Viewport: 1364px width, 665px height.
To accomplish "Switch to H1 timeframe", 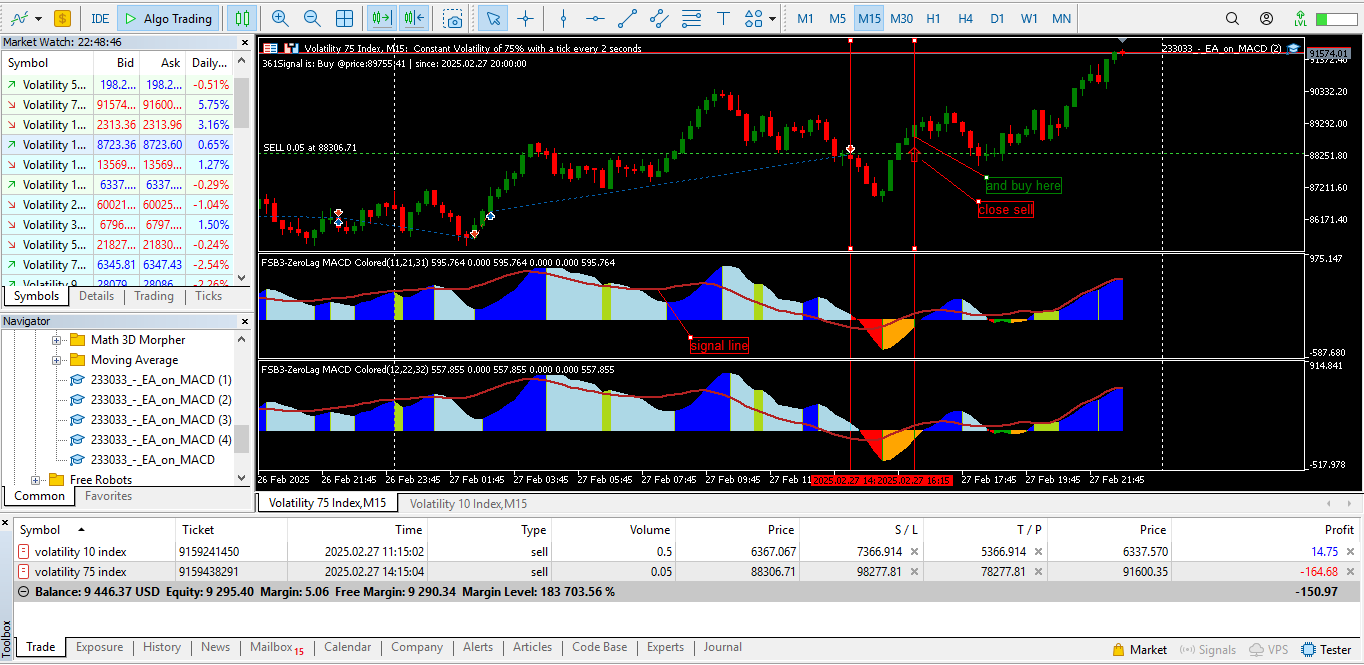I will [933, 18].
